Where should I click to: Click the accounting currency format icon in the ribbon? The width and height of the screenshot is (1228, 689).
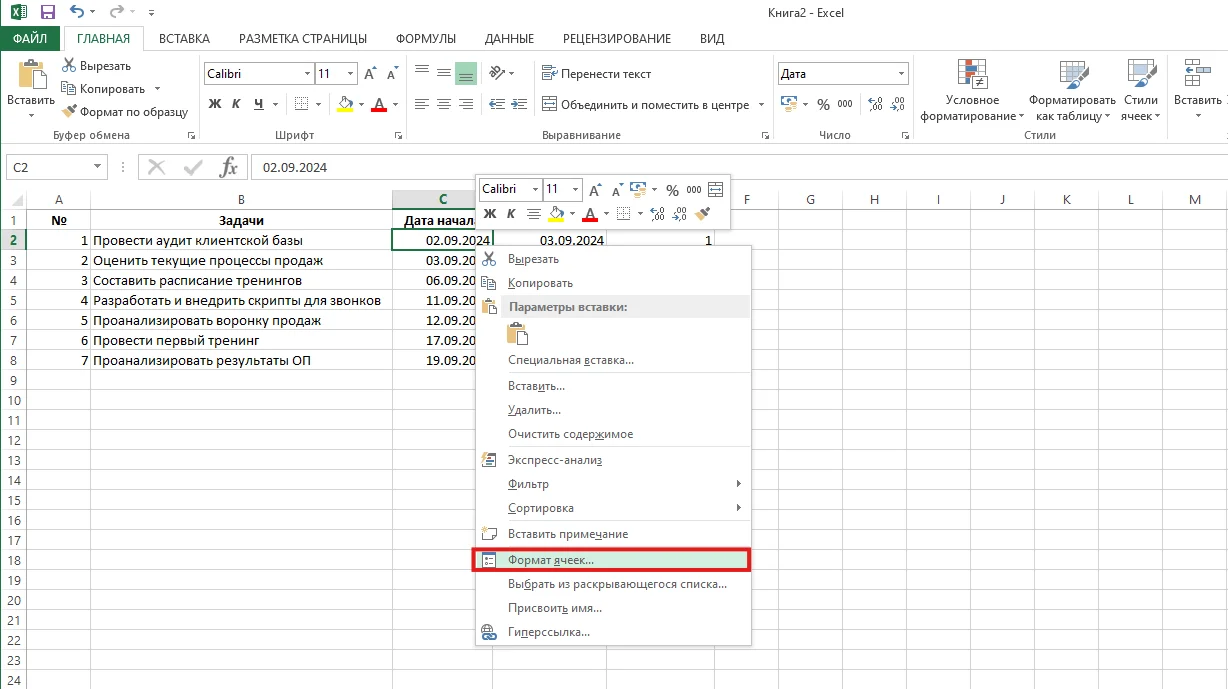[788, 104]
